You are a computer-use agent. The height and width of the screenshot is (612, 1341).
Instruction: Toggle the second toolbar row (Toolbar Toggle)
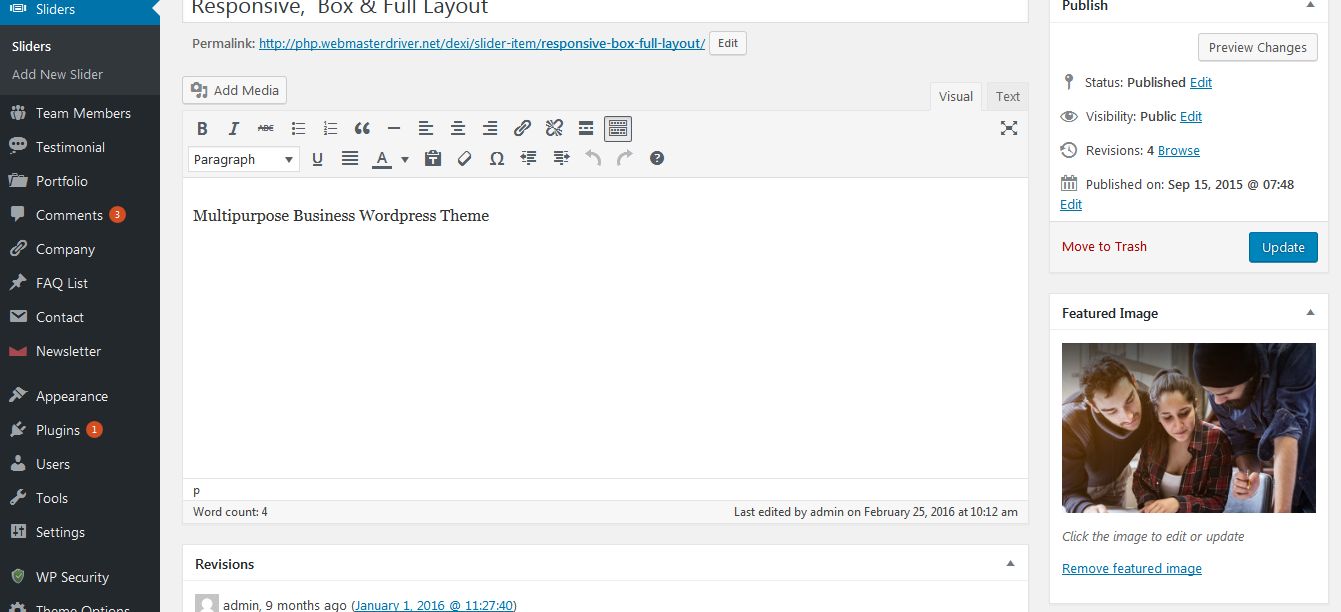[618, 128]
